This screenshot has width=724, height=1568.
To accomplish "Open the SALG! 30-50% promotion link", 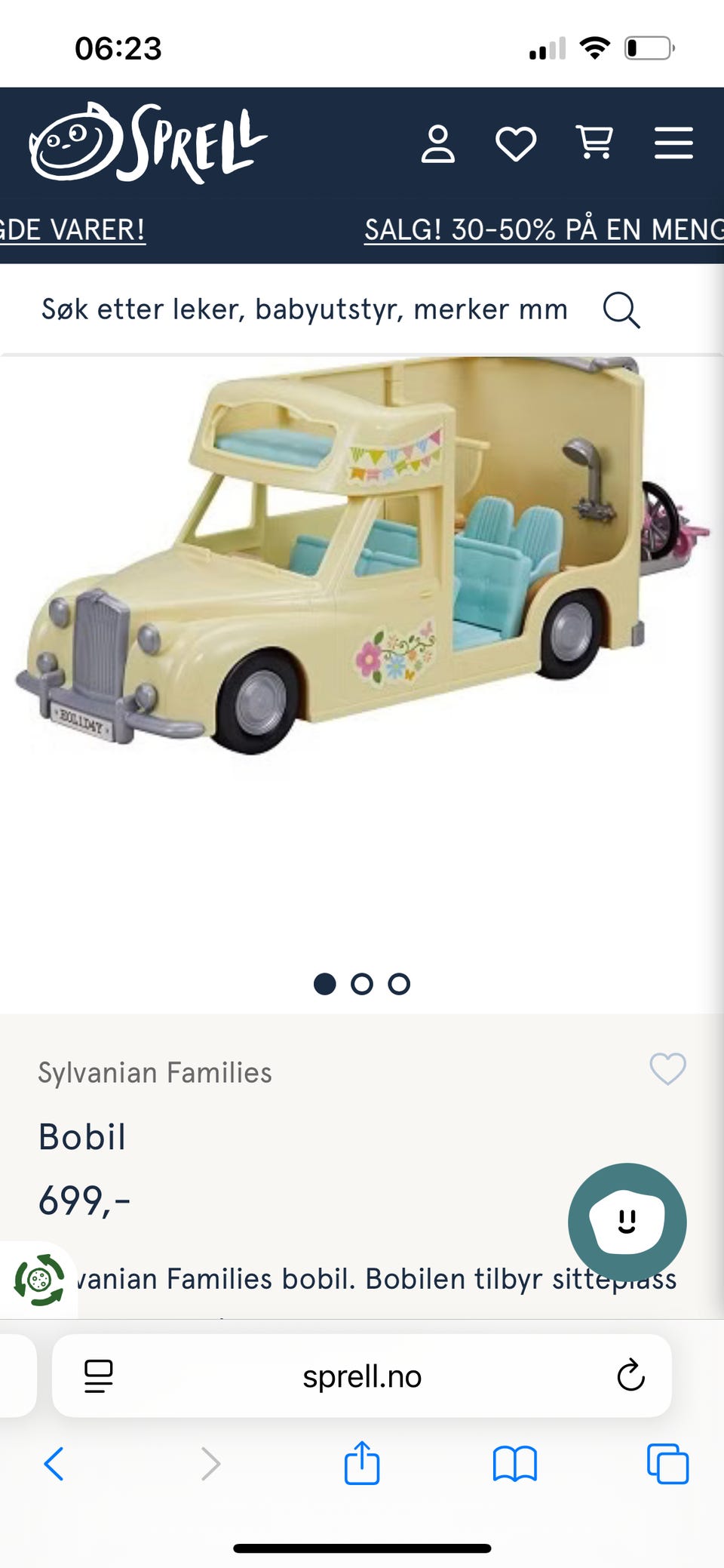I will pos(544,229).
